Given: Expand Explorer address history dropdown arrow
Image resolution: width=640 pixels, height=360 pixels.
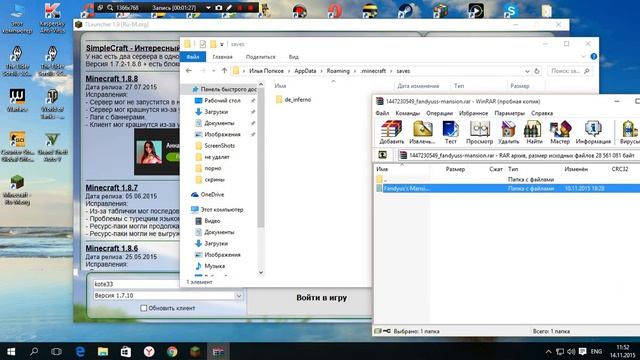Looking at the screenshot, I should [x=527, y=71].
